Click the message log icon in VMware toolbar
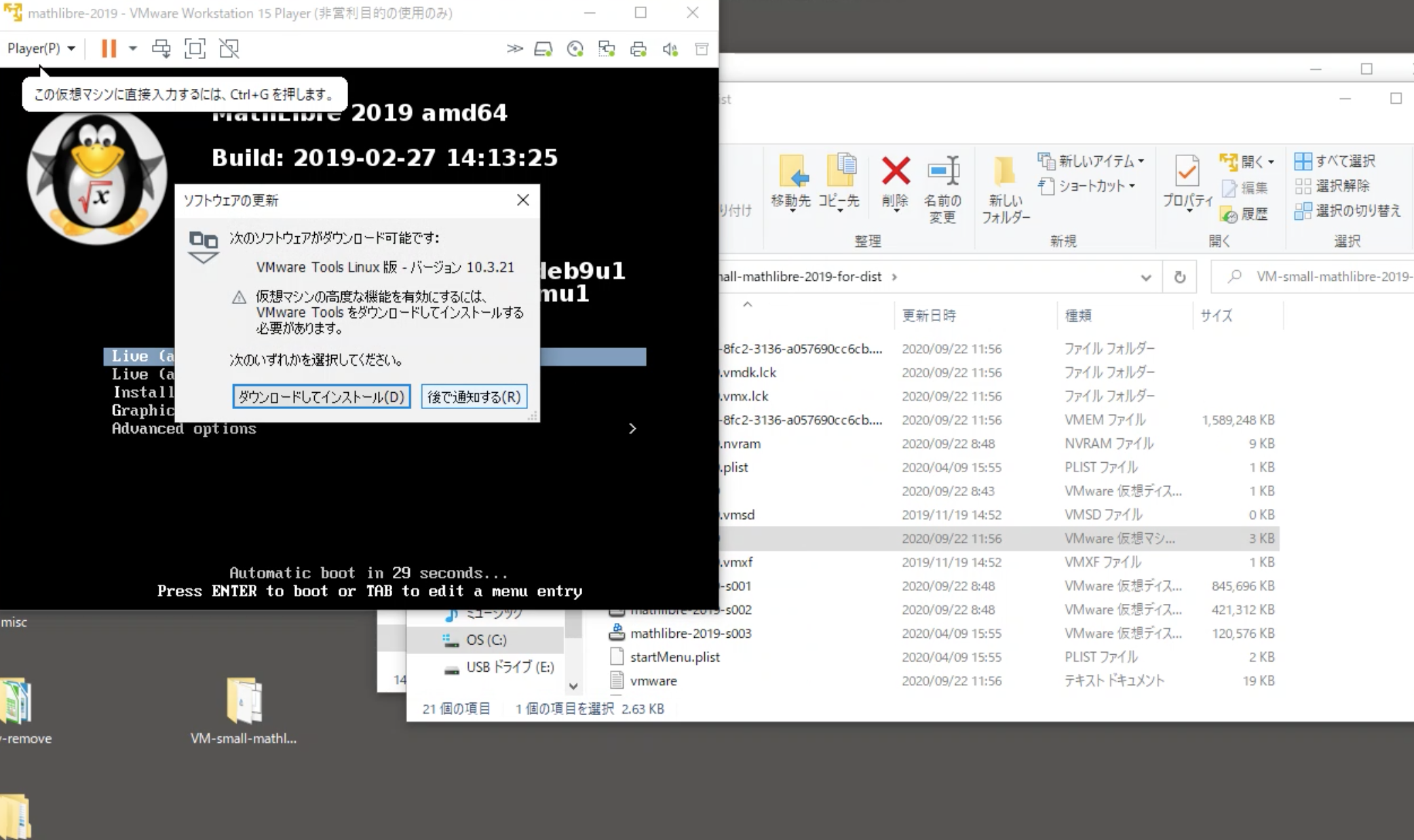The image size is (1414, 840). click(702, 49)
